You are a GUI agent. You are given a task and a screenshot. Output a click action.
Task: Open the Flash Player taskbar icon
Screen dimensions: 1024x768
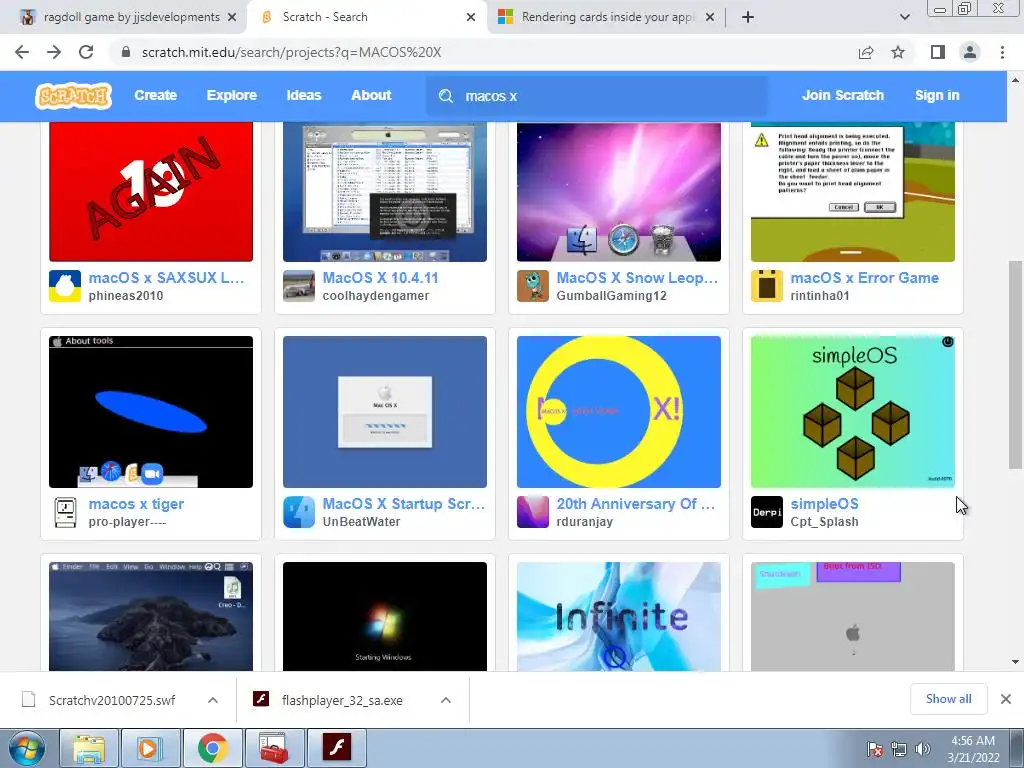point(338,748)
